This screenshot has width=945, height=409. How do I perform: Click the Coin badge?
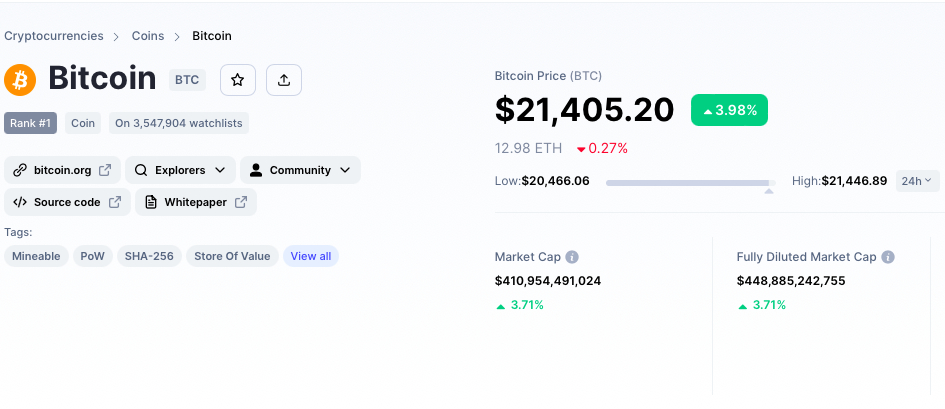(x=83, y=123)
